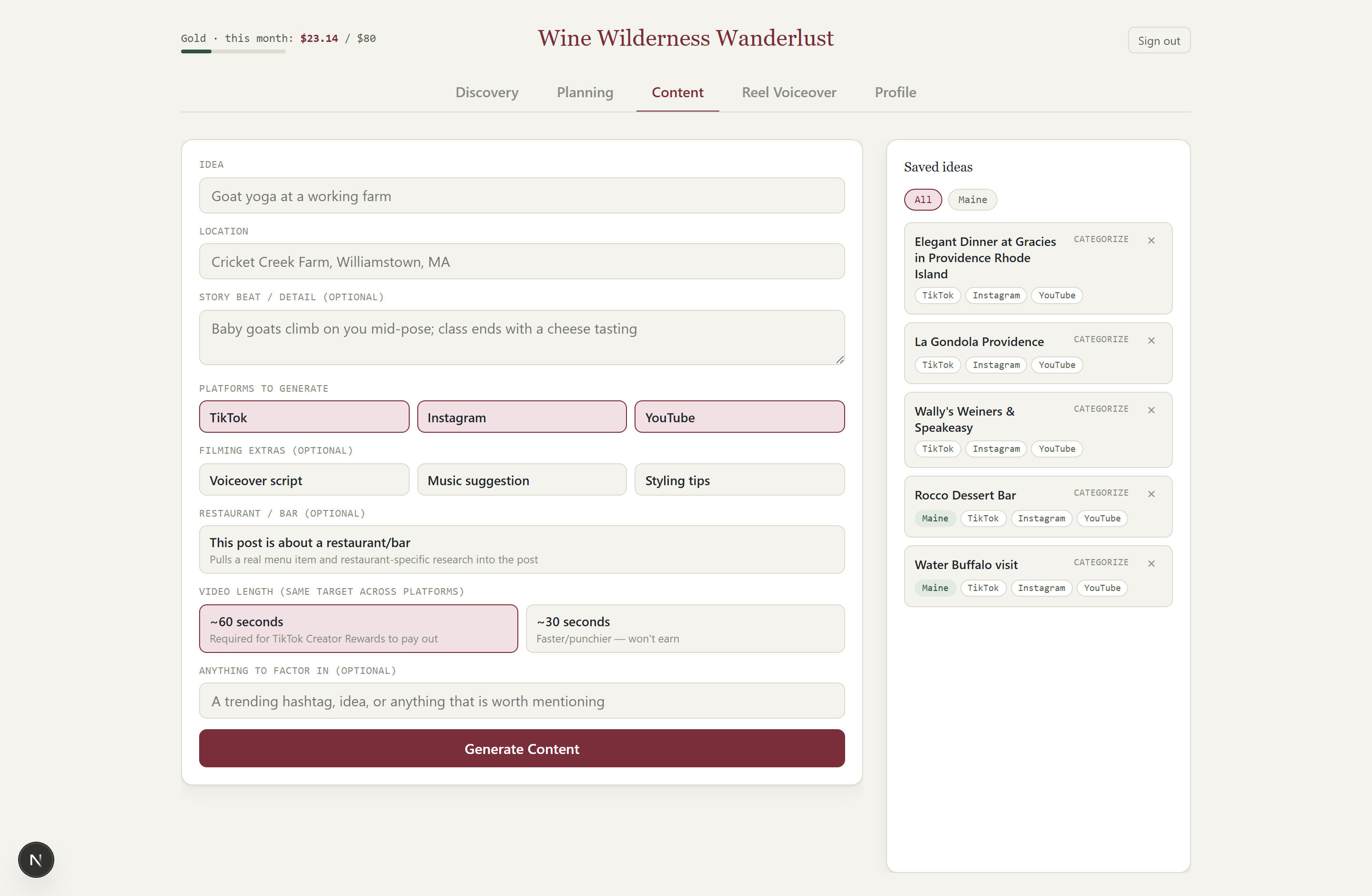The image size is (1372, 896).
Task: Open the Next.js dev tools badge
Action: (x=36, y=860)
